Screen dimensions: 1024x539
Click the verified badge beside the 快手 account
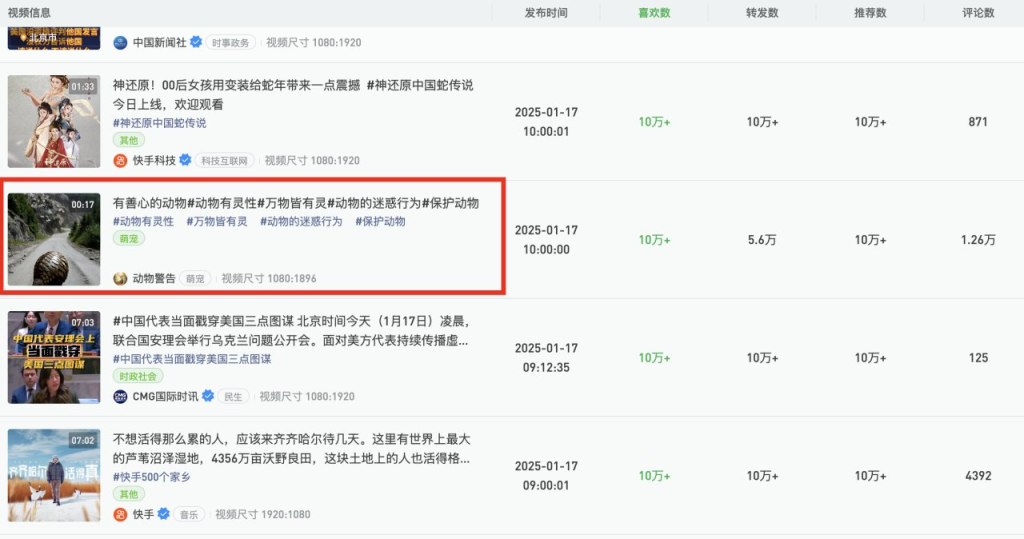pos(164,514)
